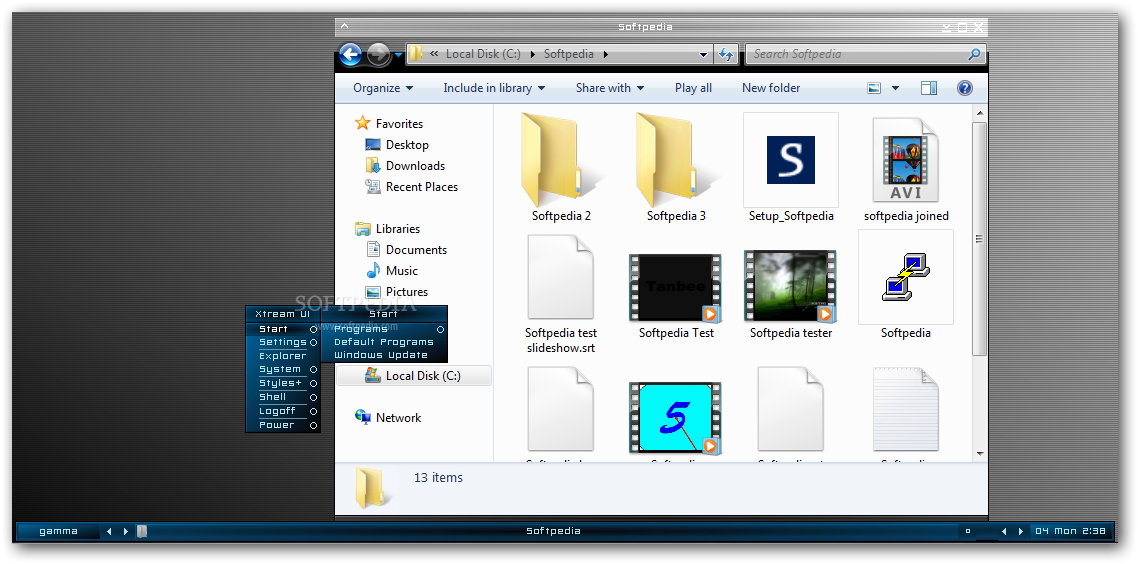Select the cyan video file with blue S
This screenshot has height=564, width=1138.
(x=676, y=417)
